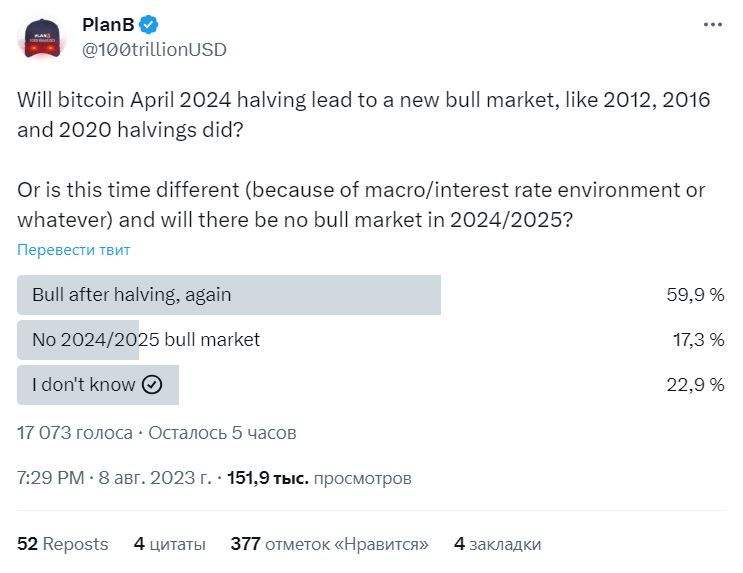
Task: Click the 4 закладки bookmarks count
Action: [497, 544]
